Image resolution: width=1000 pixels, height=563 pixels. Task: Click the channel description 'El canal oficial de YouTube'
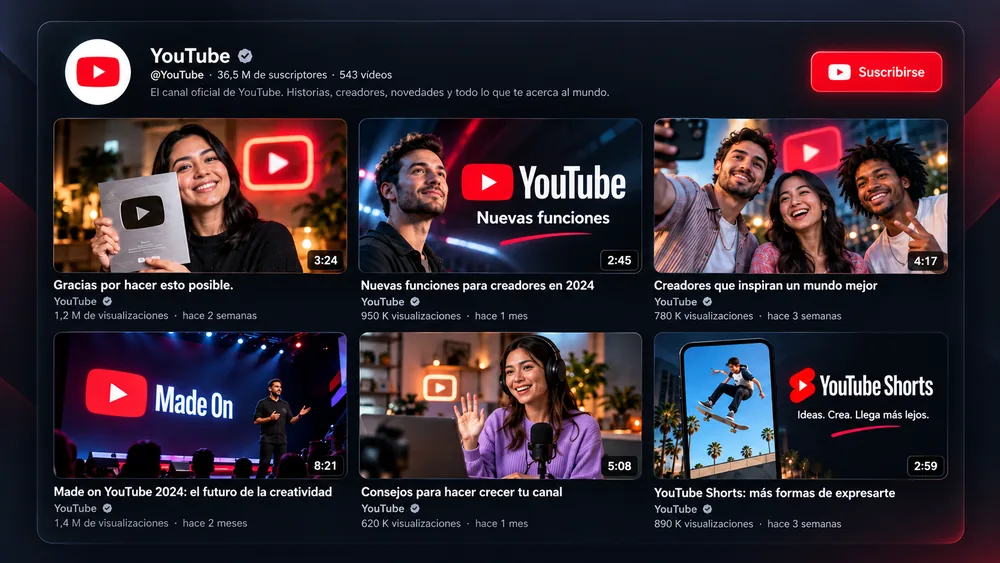tap(379, 92)
